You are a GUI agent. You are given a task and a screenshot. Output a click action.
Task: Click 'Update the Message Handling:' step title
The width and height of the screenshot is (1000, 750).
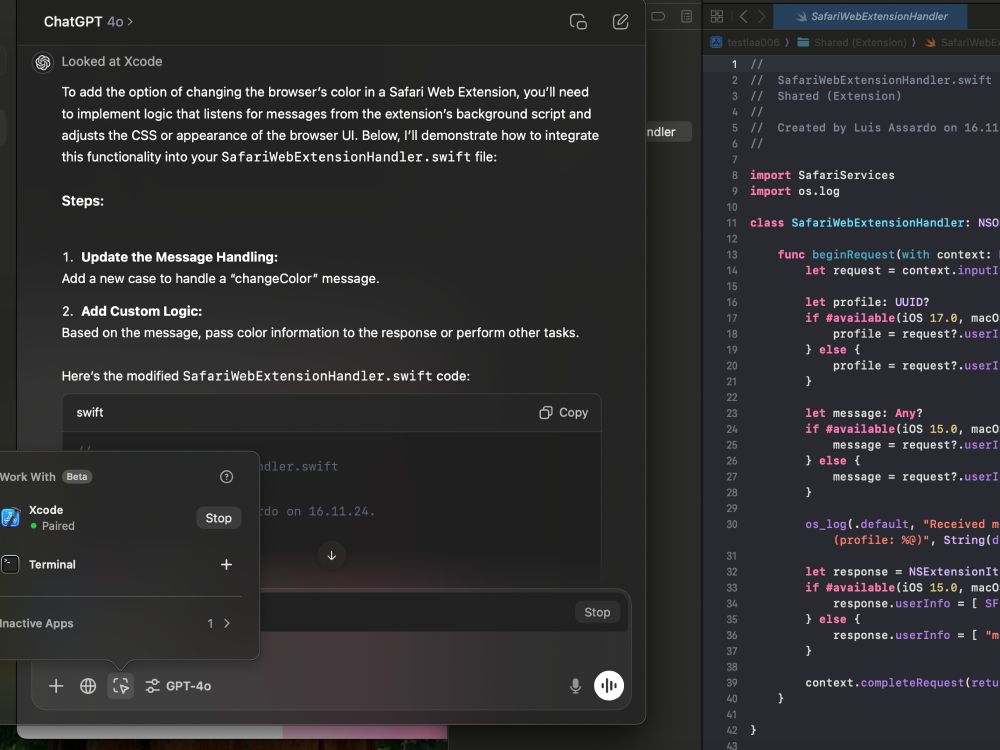click(x=179, y=257)
